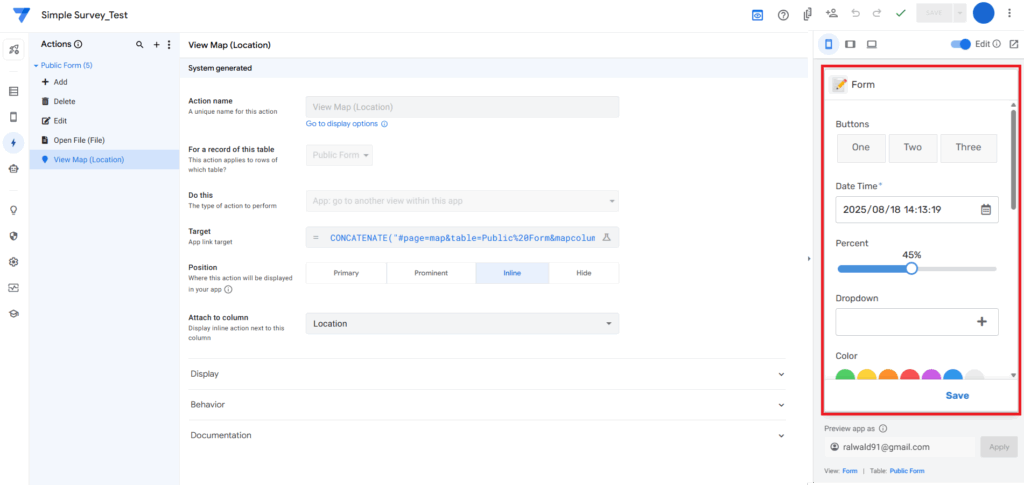The height and width of the screenshot is (485, 1024).
Task: Click the undo arrow icon
Action: pos(855,14)
